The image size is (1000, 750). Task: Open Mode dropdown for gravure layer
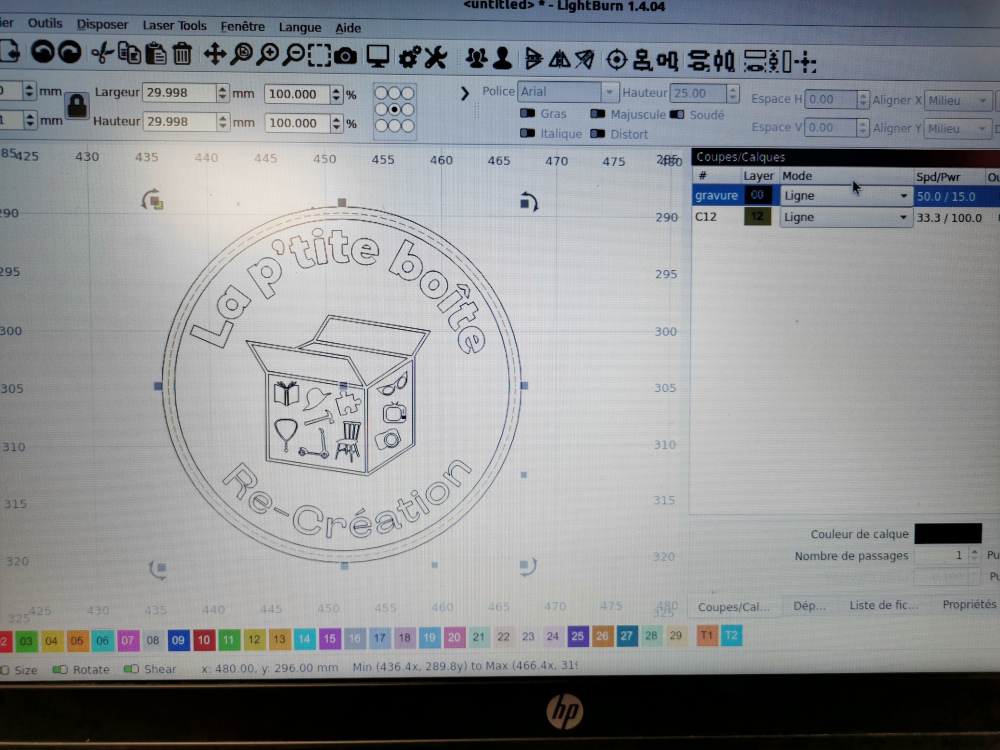(845, 196)
